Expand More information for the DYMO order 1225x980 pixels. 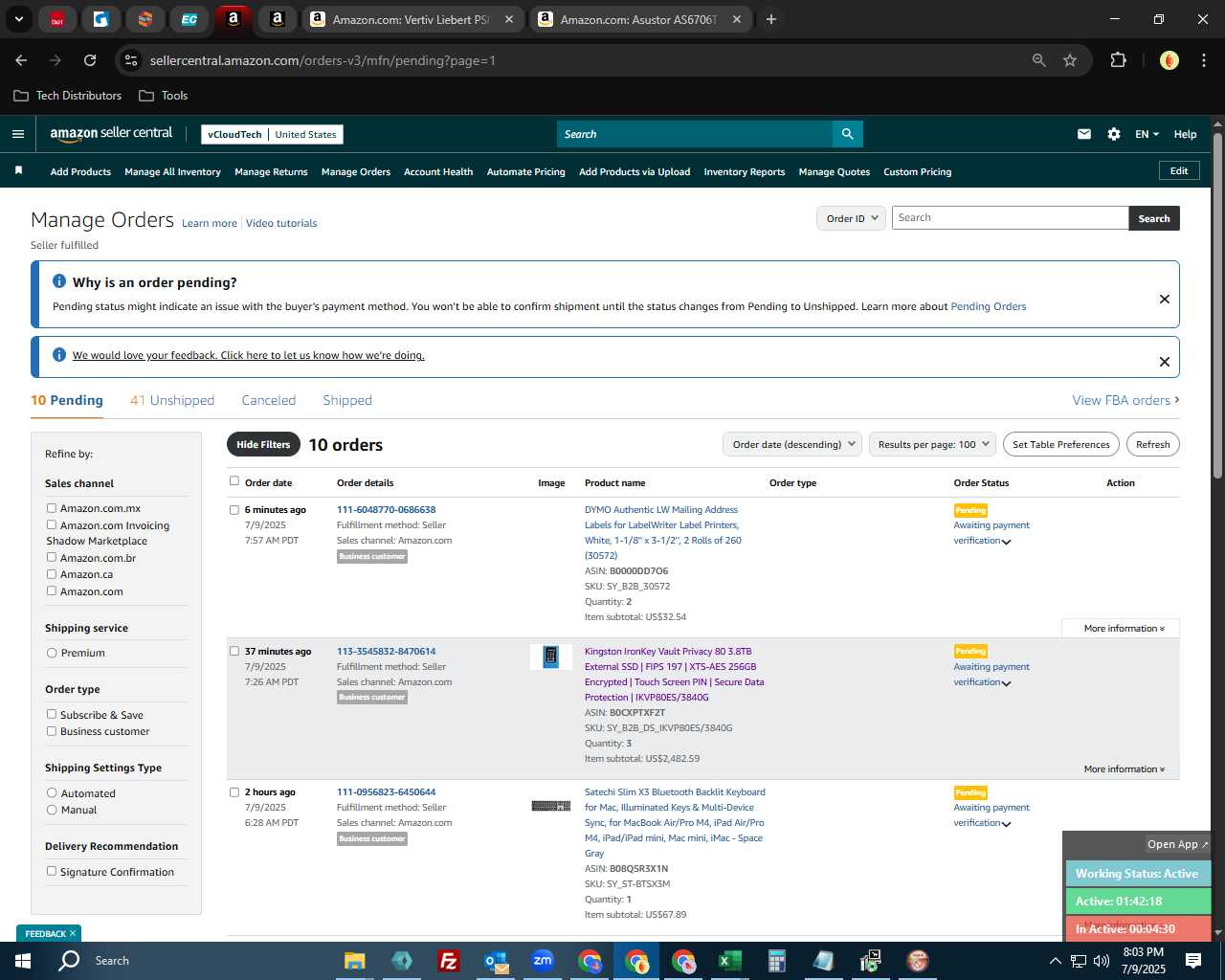[1125, 628]
